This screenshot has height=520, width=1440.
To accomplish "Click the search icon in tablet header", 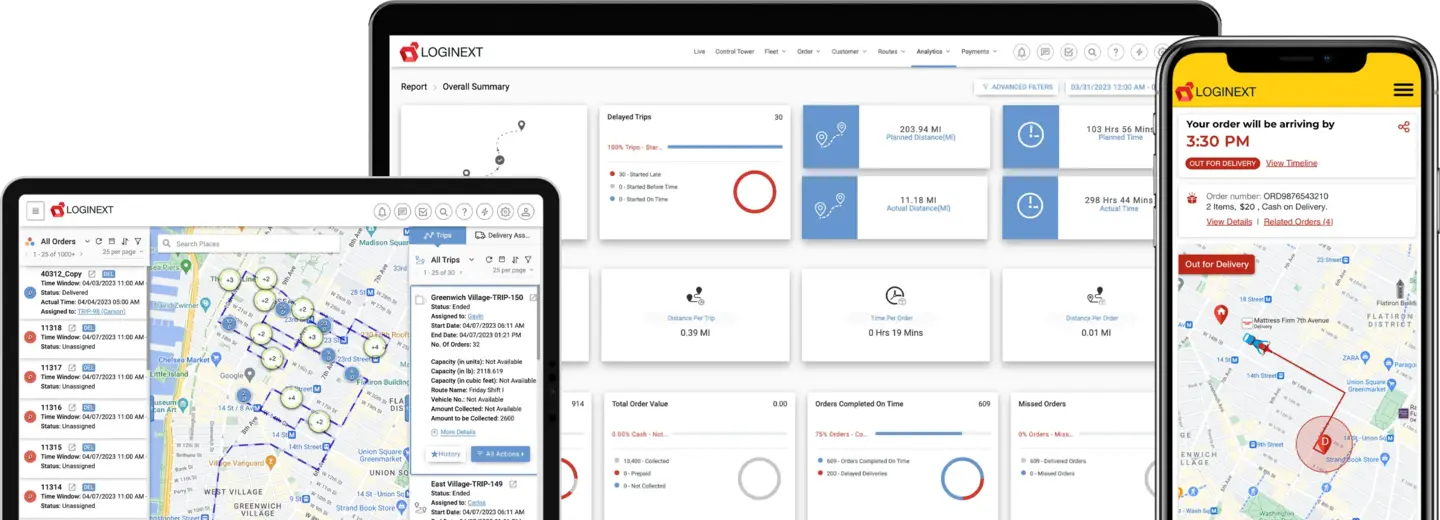I will (x=443, y=211).
